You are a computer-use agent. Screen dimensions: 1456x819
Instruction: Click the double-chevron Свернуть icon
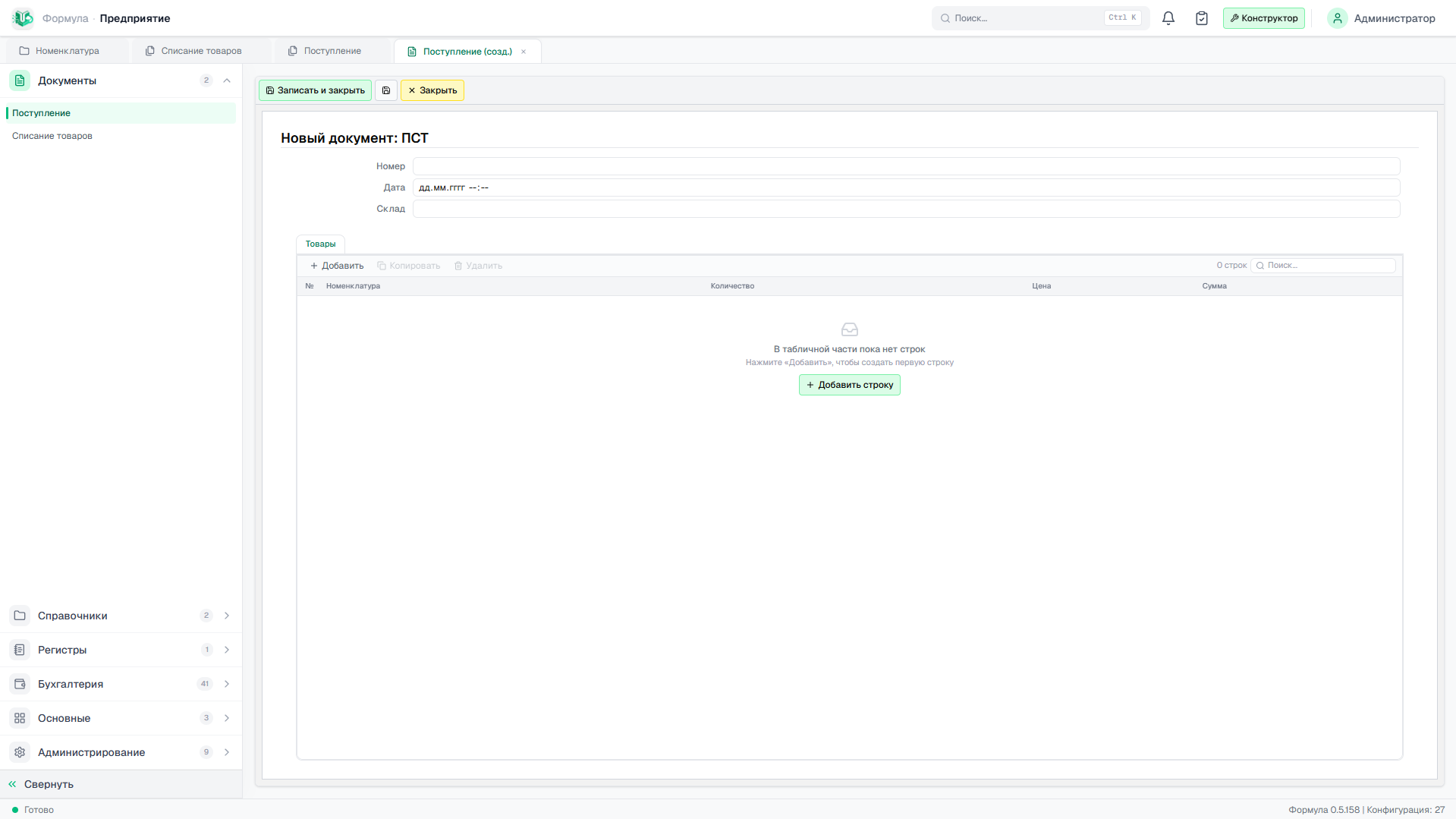tap(12, 784)
